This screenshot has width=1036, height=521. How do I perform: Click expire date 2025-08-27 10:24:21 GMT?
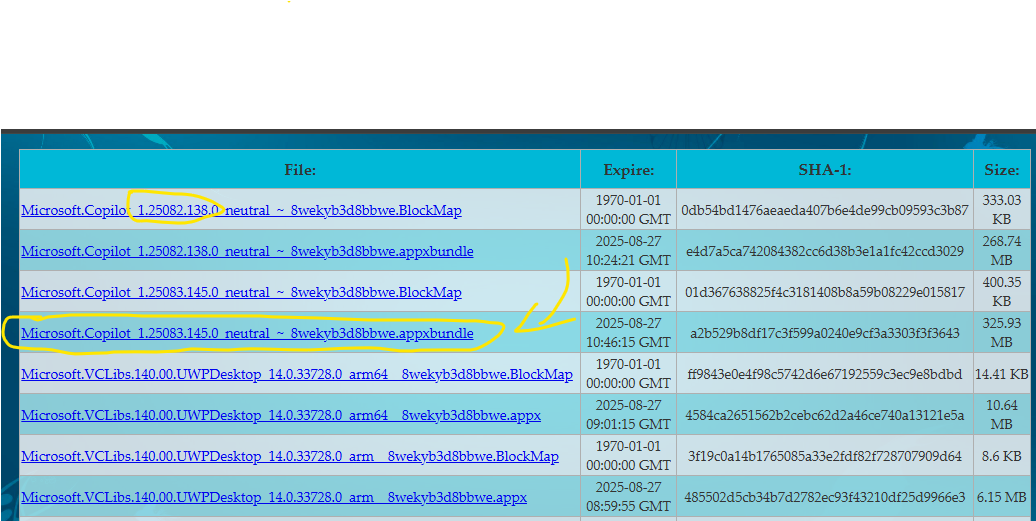click(x=628, y=251)
